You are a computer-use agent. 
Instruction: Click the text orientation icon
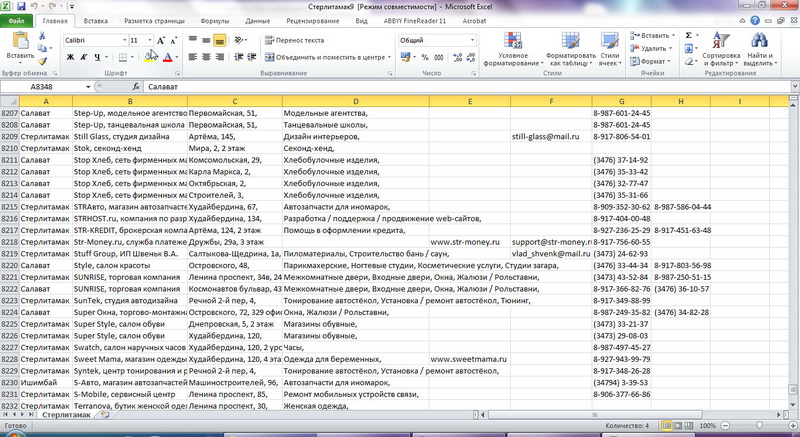tap(238, 40)
